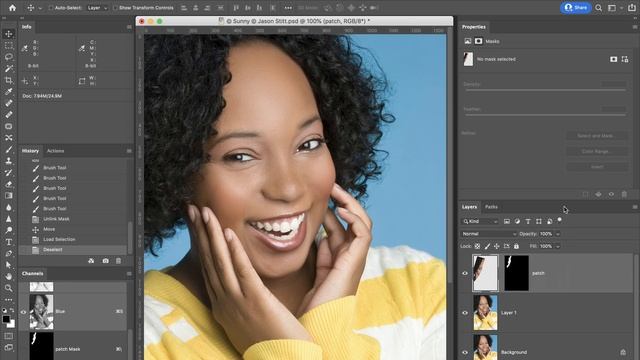Open the Normal blend mode dropdown

[x=489, y=234]
